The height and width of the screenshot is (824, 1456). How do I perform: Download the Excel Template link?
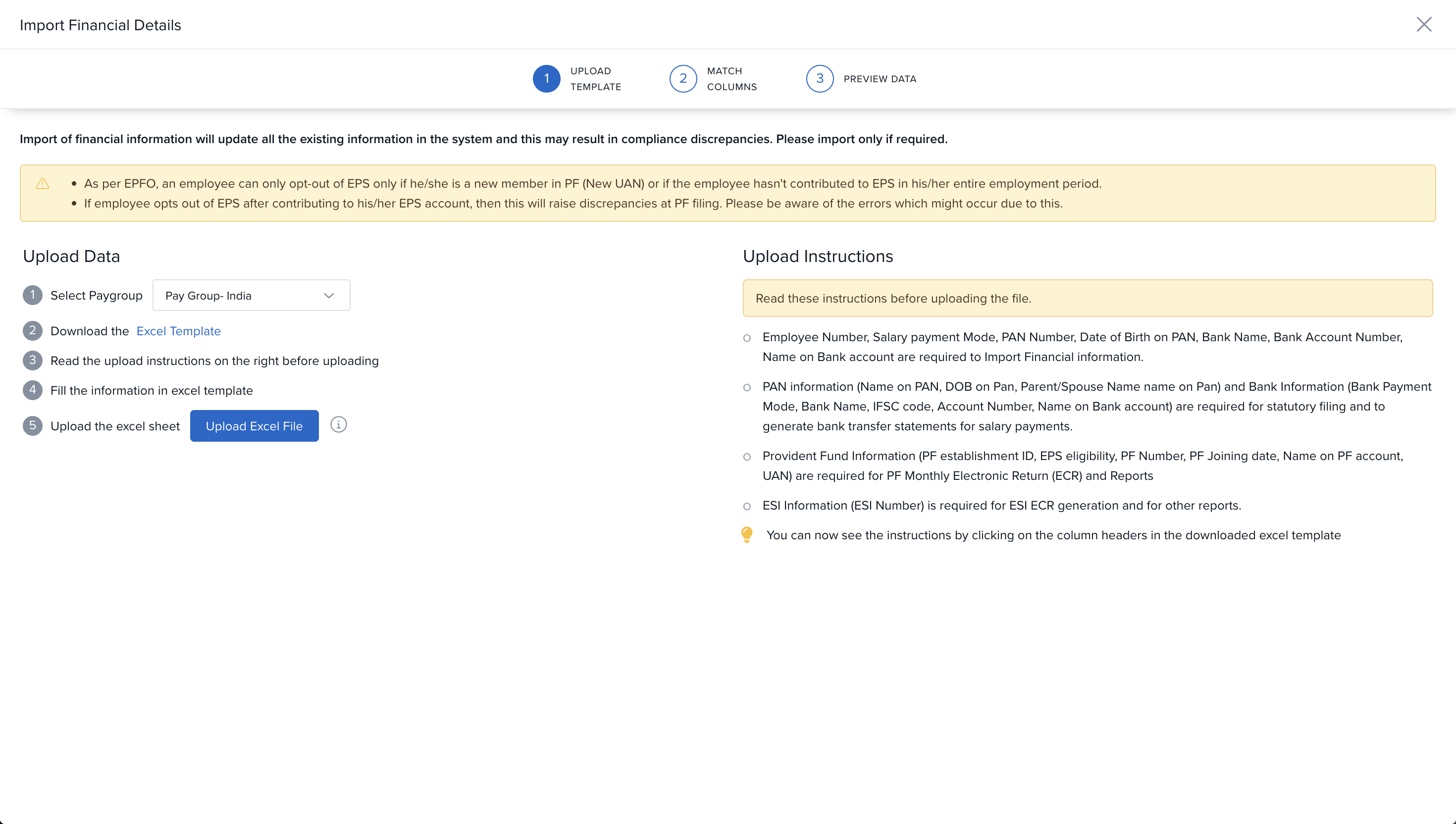tap(178, 331)
